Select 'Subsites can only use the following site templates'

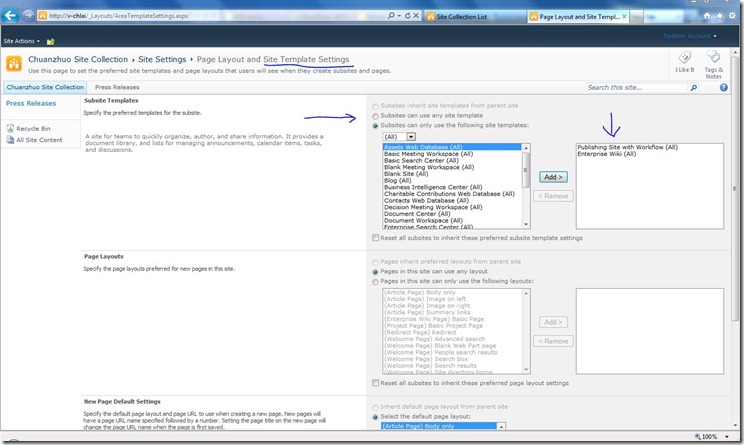(x=375, y=126)
